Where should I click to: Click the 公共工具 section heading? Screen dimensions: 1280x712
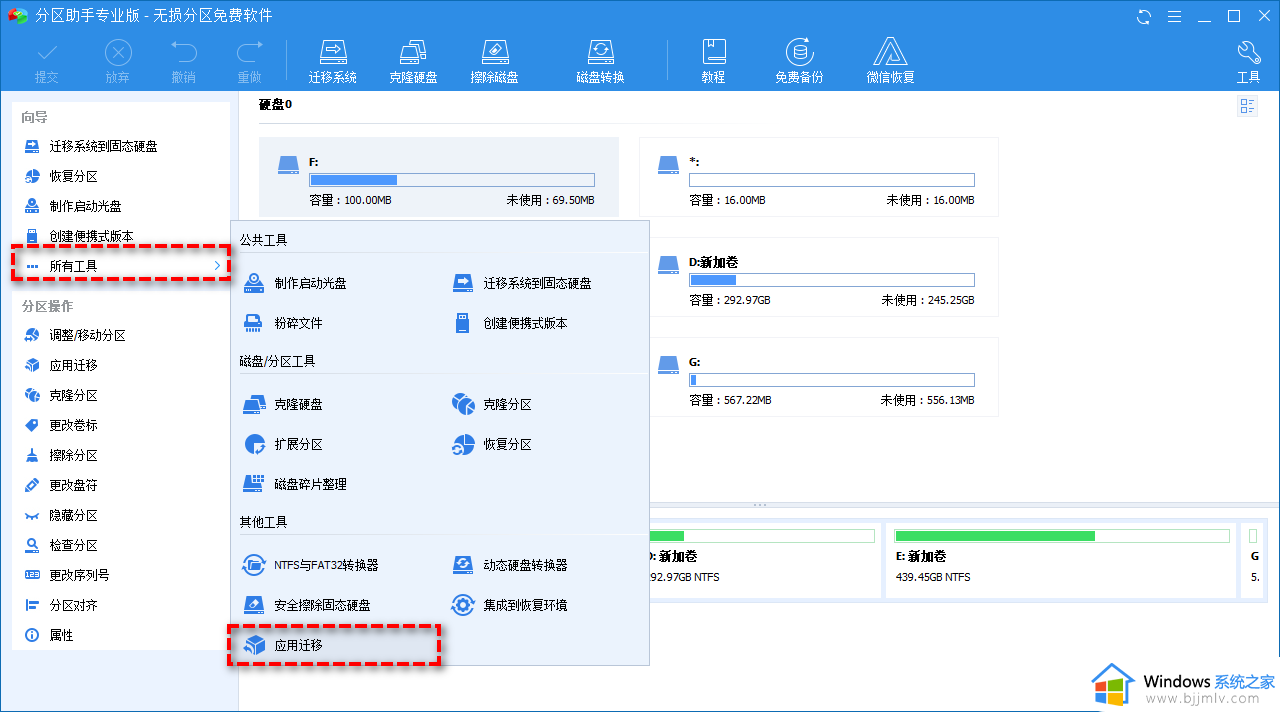coord(263,240)
